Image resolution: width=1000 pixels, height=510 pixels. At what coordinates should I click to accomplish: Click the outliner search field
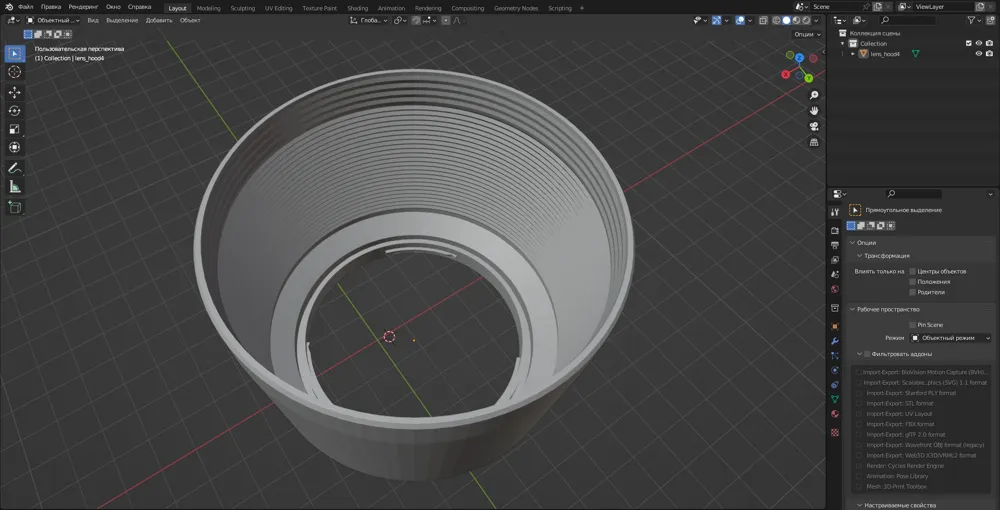[908, 20]
